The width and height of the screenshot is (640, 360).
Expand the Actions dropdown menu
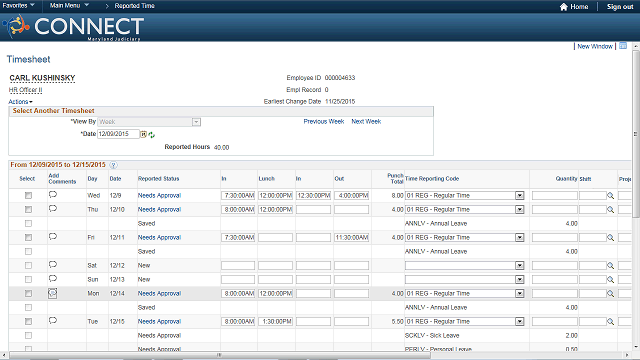(20, 102)
